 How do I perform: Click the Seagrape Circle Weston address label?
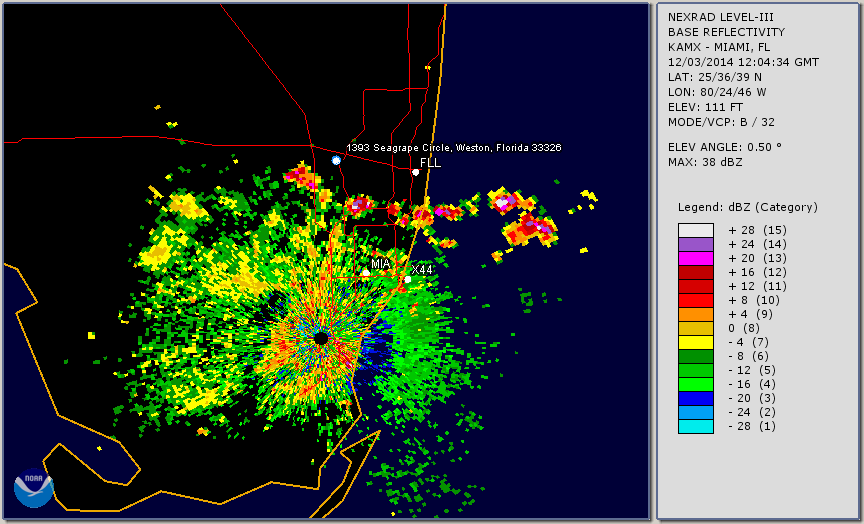[453, 148]
